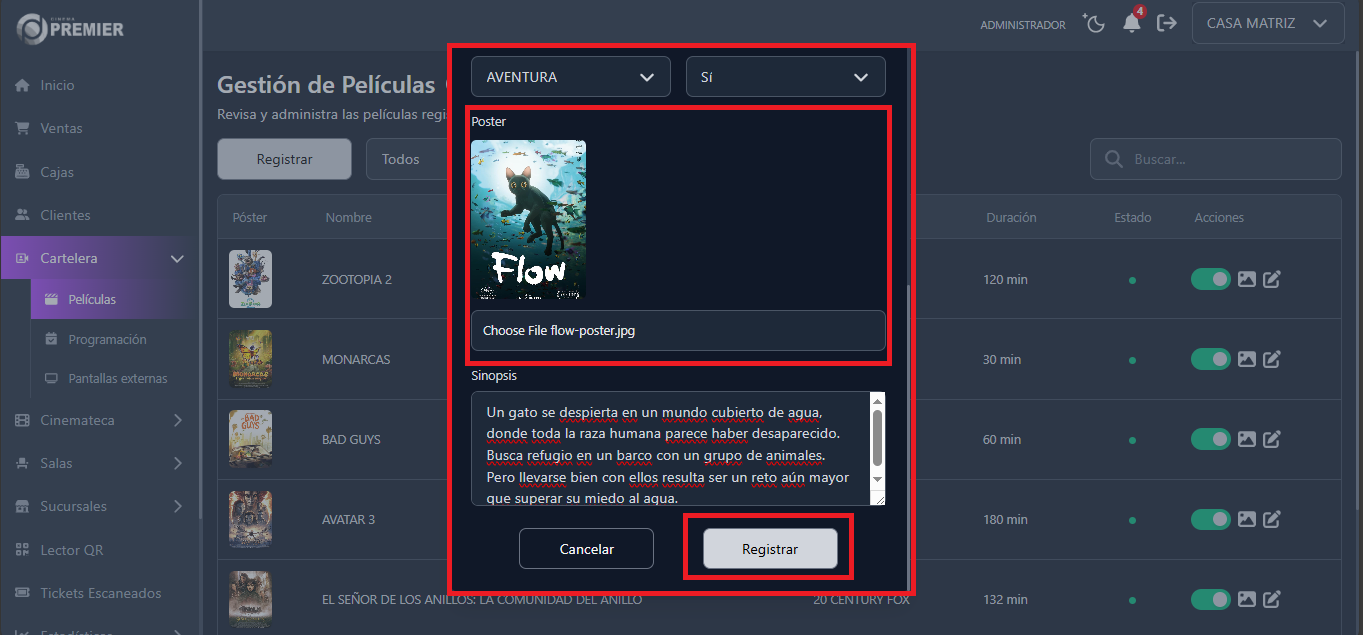1363x635 pixels.
Task: Toggle the MONARCAS active switch
Action: (1210, 359)
